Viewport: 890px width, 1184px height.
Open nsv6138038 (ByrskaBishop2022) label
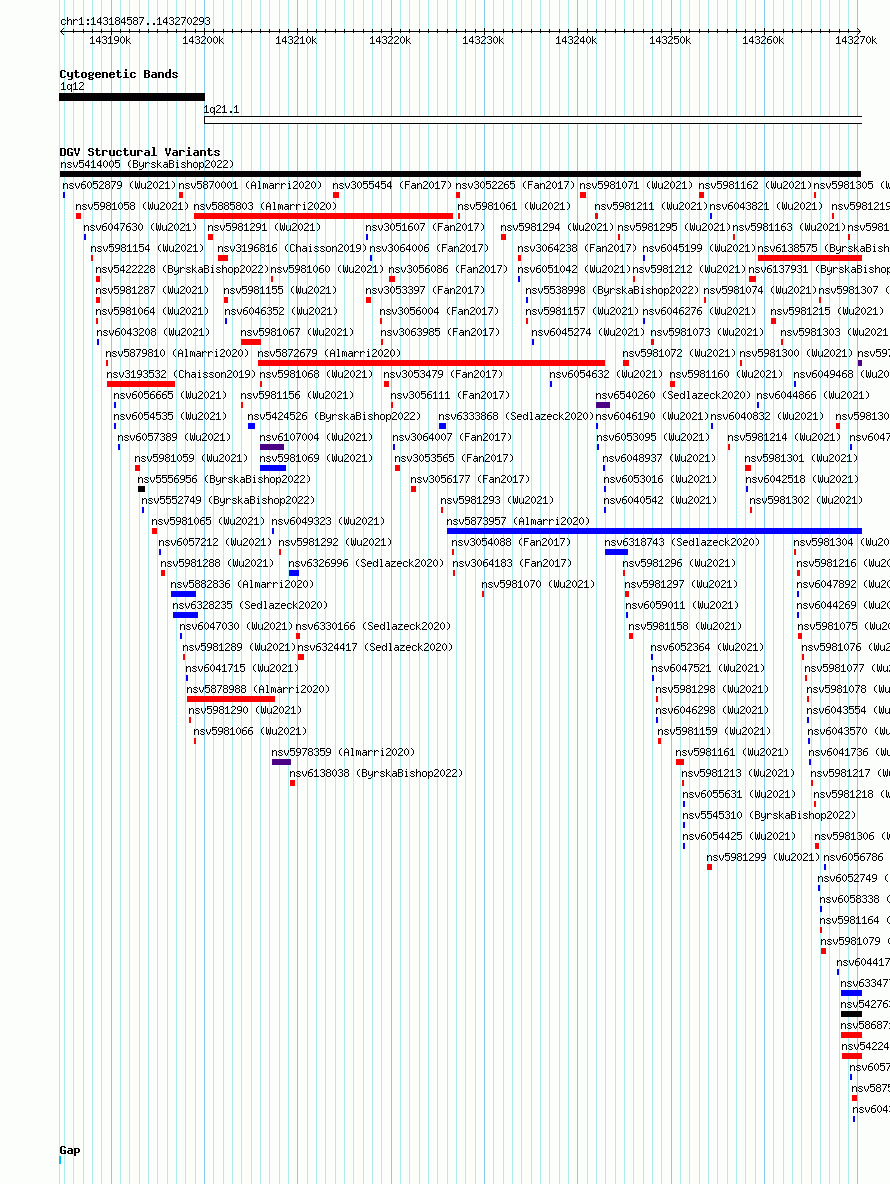pos(377,773)
